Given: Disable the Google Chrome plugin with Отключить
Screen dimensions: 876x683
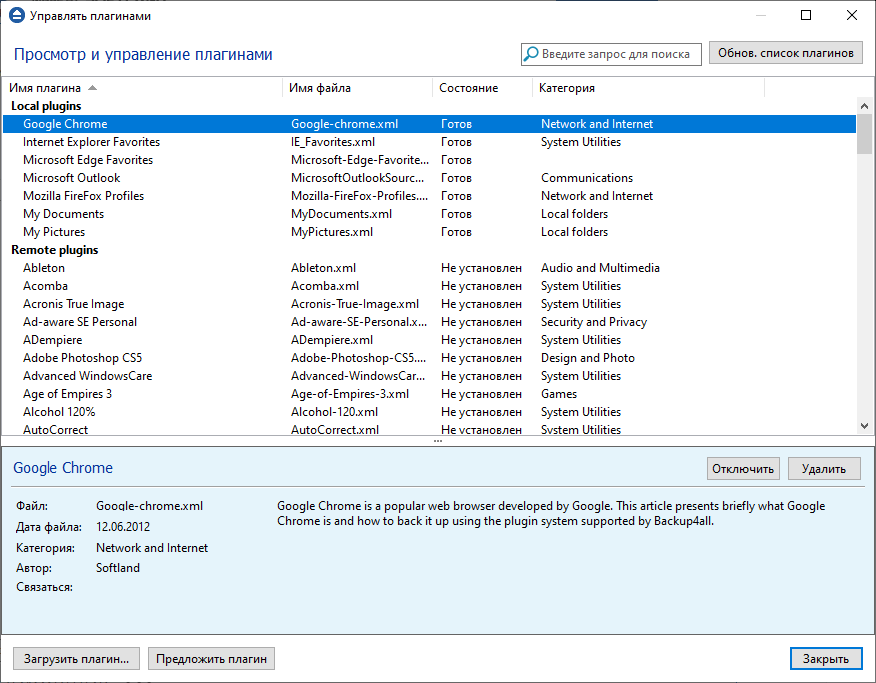Looking at the screenshot, I should click(x=743, y=468).
